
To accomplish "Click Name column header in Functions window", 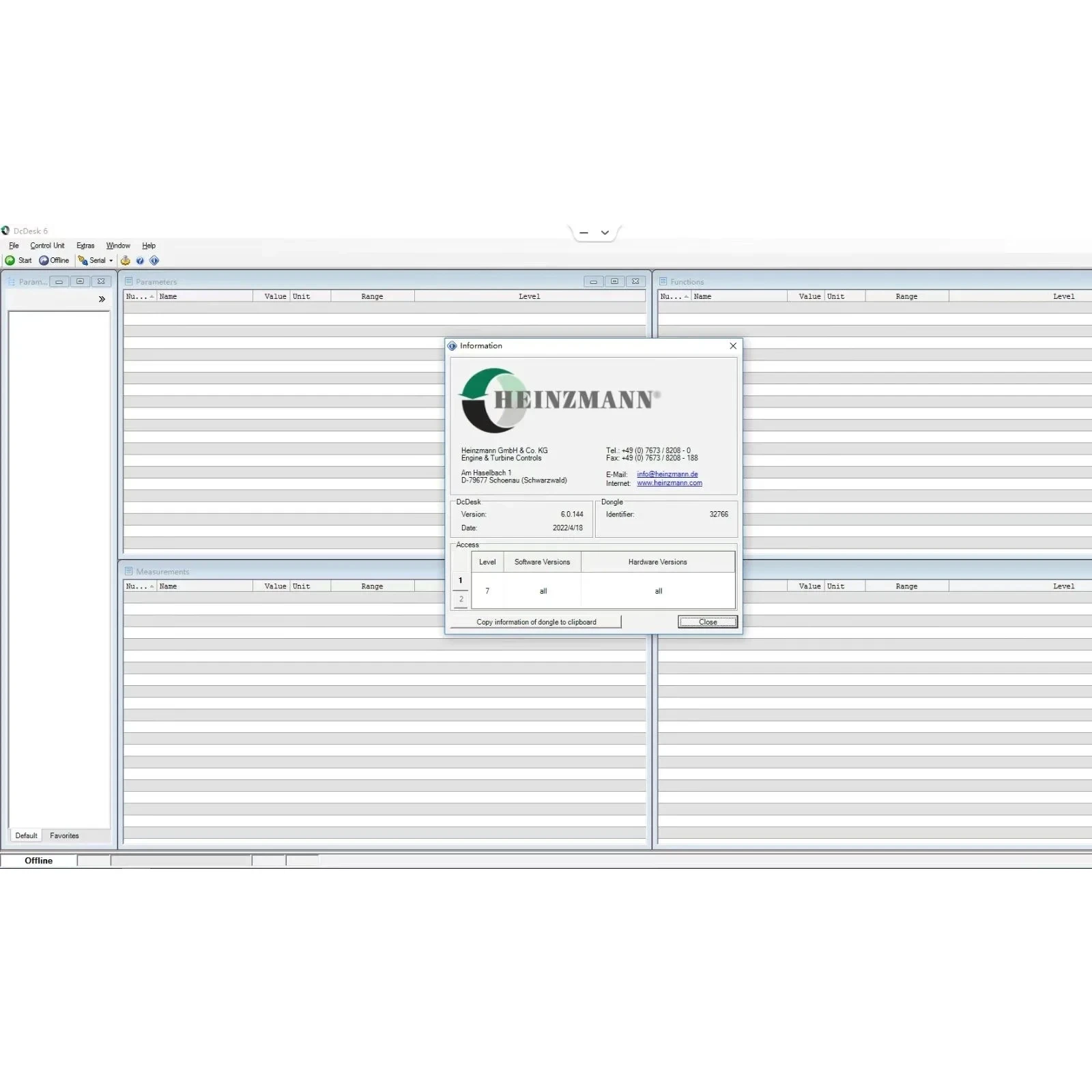I will (x=739, y=296).
